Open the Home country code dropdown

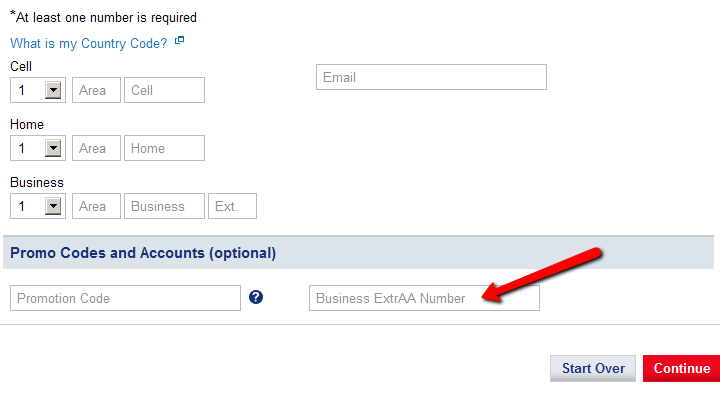tap(53, 148)
